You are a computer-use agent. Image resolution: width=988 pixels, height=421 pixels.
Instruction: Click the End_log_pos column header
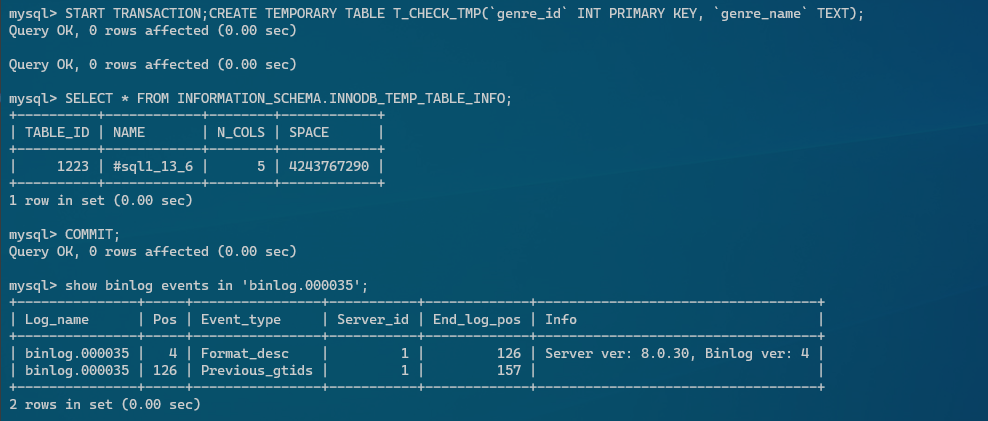(476, 320)
